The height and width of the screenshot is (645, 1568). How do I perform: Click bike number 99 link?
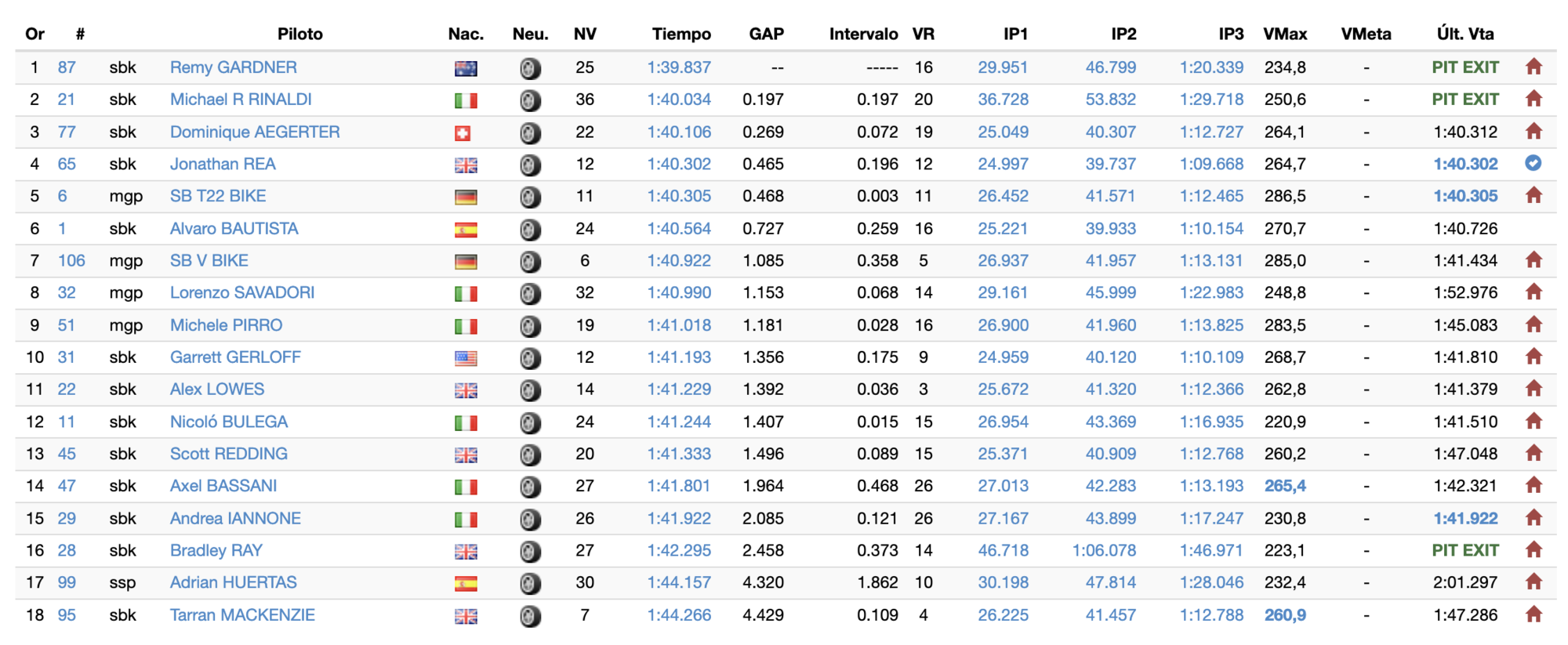click(x=67, y=582)
